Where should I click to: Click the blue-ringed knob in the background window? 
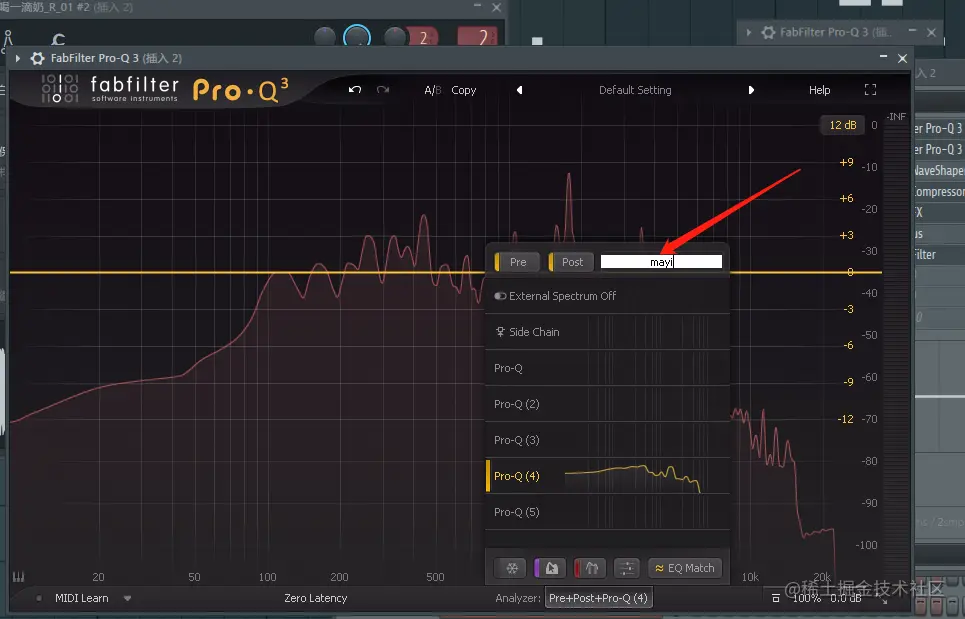(357, 37)
